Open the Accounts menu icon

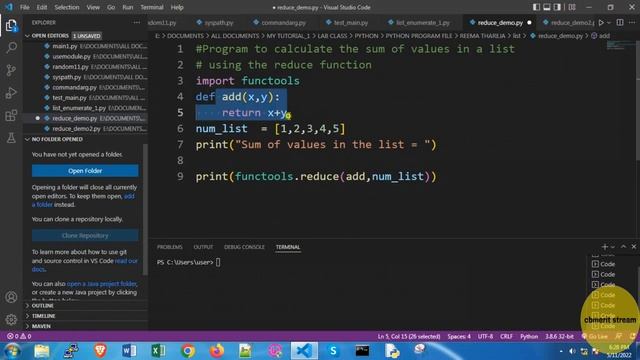pos(11,297)
